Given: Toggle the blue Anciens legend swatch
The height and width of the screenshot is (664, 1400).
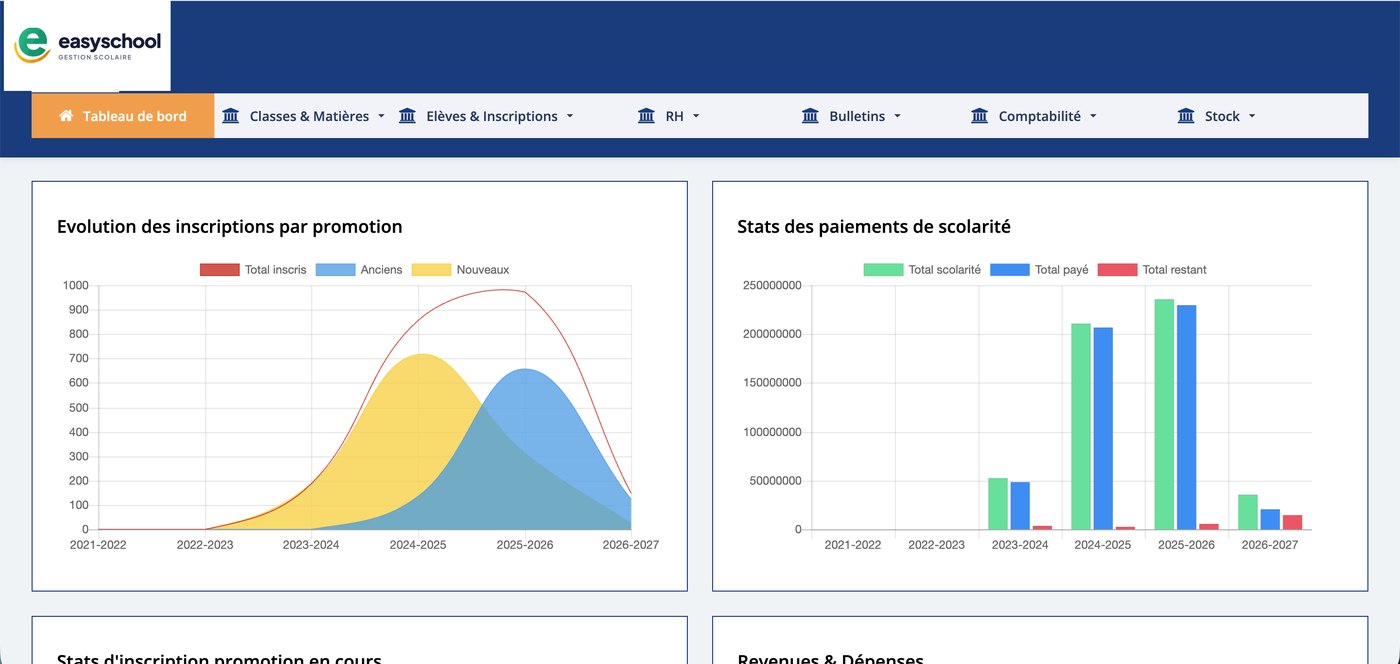Looking at the screenshot, I should point(336,270).
